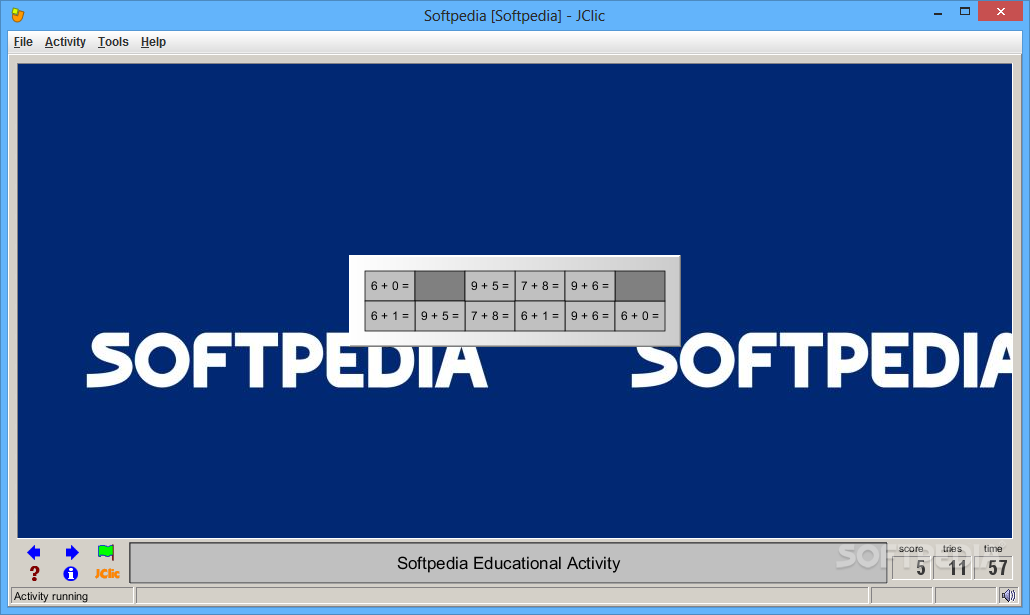
Task: Toggle sound with the speaker icon in status bar
Action: 1008,595
